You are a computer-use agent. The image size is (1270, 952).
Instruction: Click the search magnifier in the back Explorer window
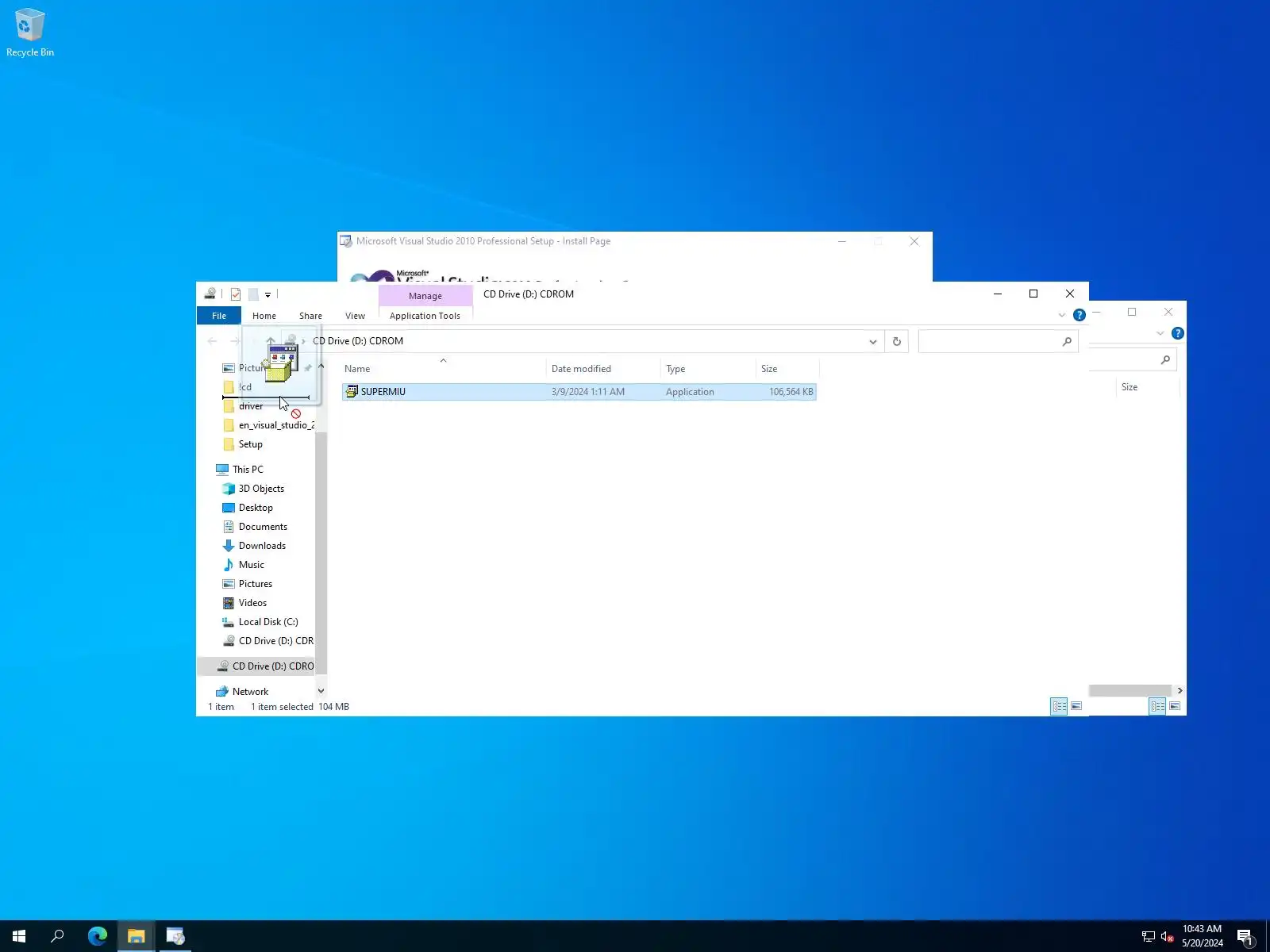(x=1165, y=360)
